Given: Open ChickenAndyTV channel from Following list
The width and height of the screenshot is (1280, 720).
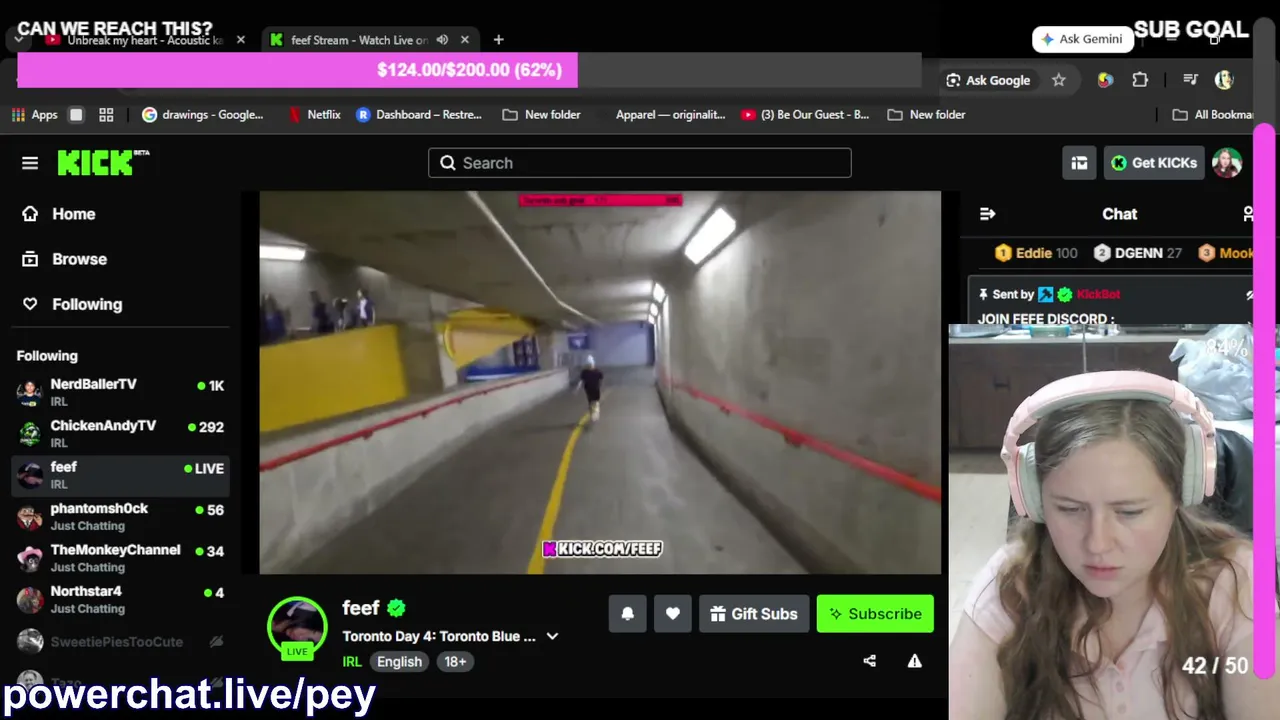Looking at the screenshot, I should pyautogui.click(x=120, y=433).
